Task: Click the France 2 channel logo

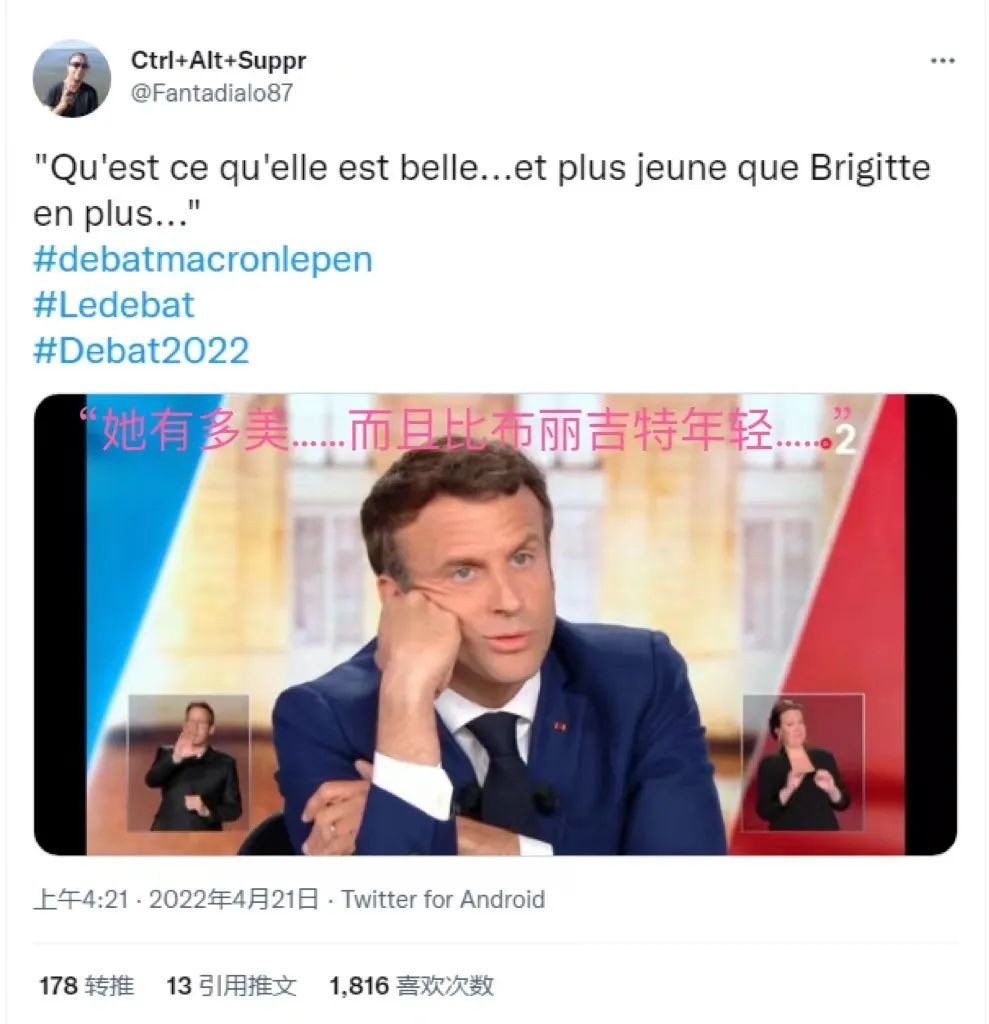Action: click(x=845, y=440)
